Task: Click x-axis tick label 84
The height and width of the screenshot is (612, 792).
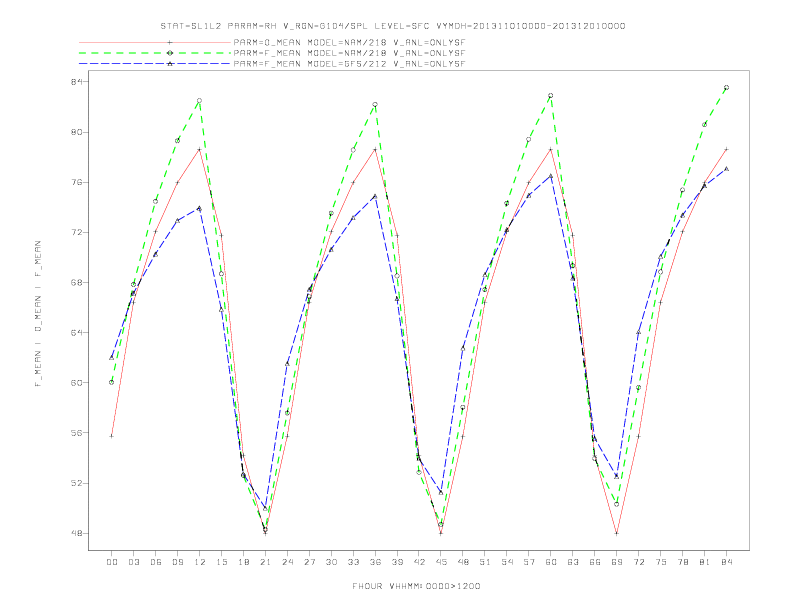Action: (727, 562)
